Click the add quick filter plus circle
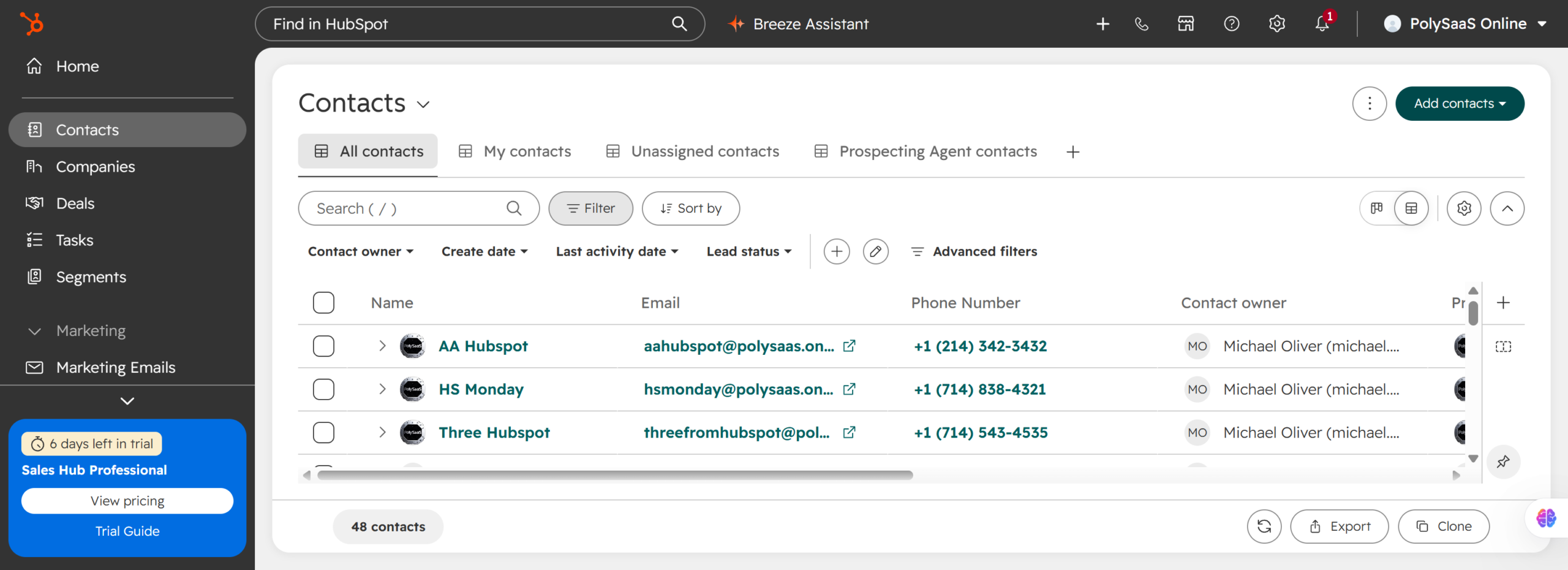Image resolution: width=1568 pixels, height=570 pixels. (x=837, y=251)
